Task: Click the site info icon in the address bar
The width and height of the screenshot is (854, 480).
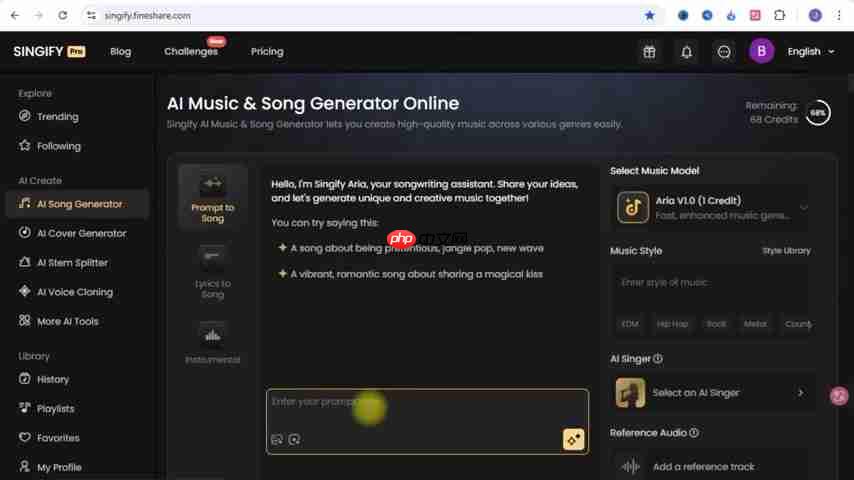Action: (91, 16)
